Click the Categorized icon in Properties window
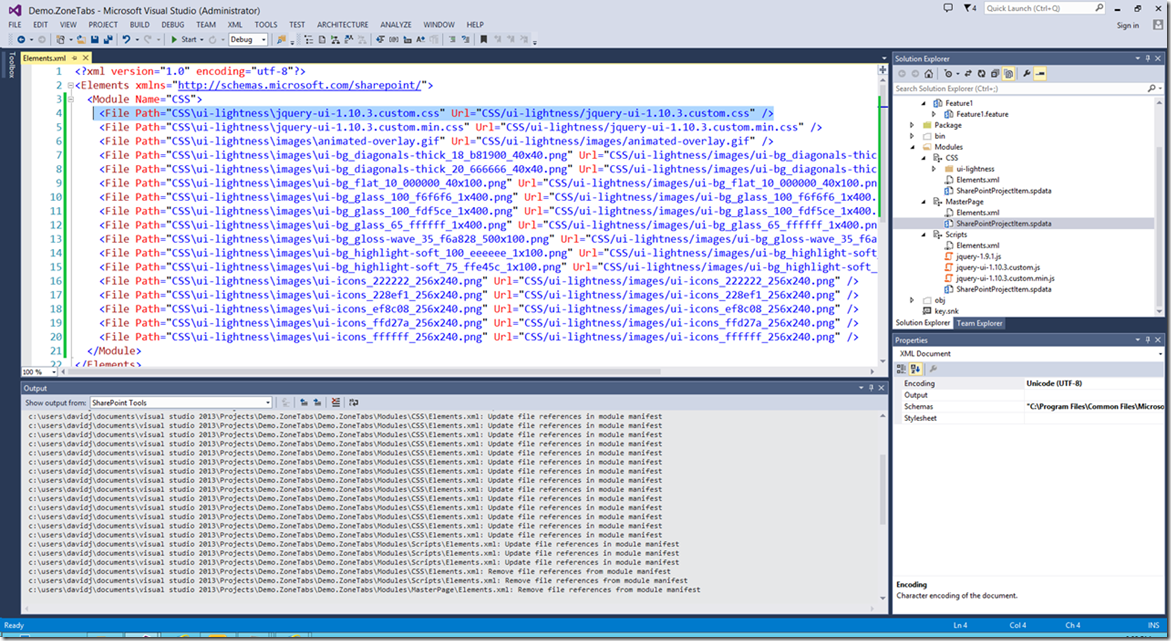 [901, 369]
